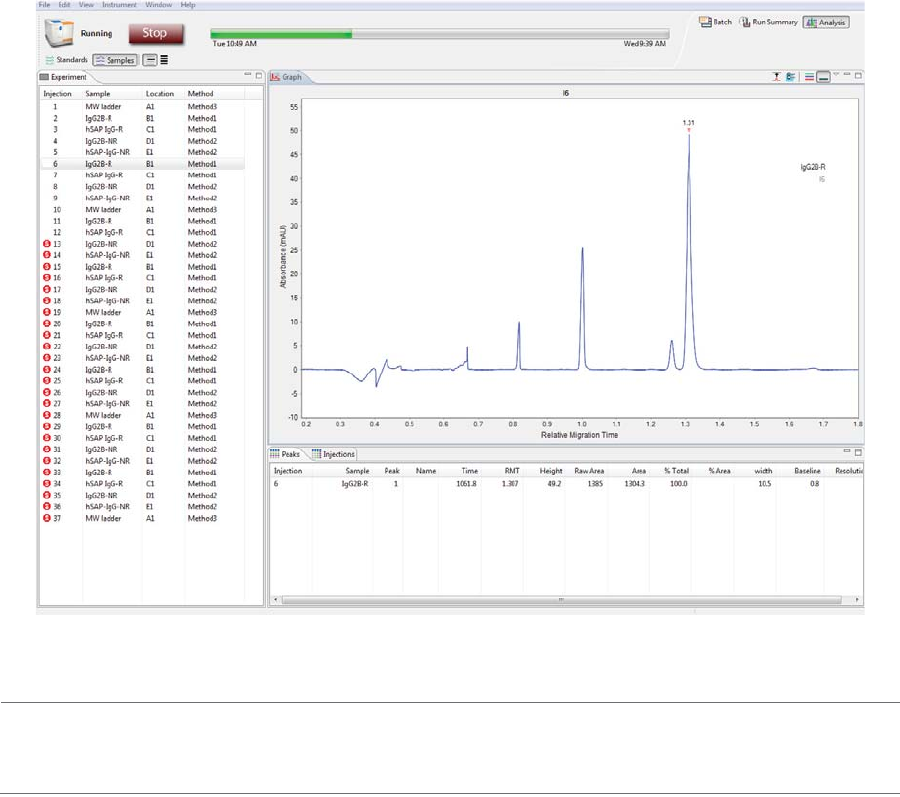The height and width of the screenshot is (797, 900).
Task: Stop the running batch
Action: tap(156, 33)
